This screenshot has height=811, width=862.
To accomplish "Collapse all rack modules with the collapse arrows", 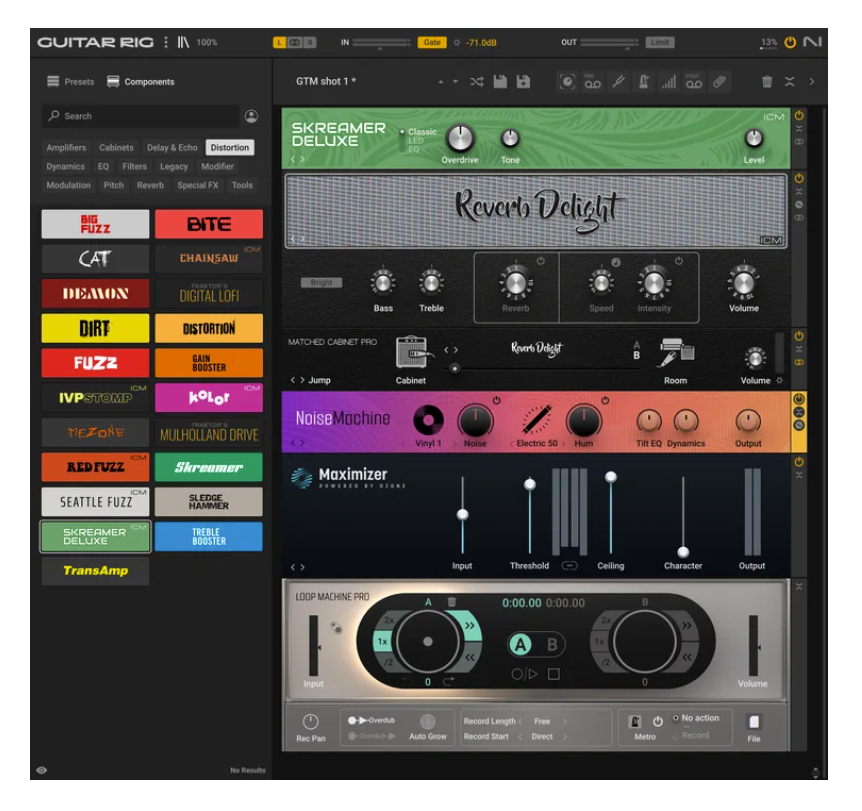I will click(x=790, y=82).
